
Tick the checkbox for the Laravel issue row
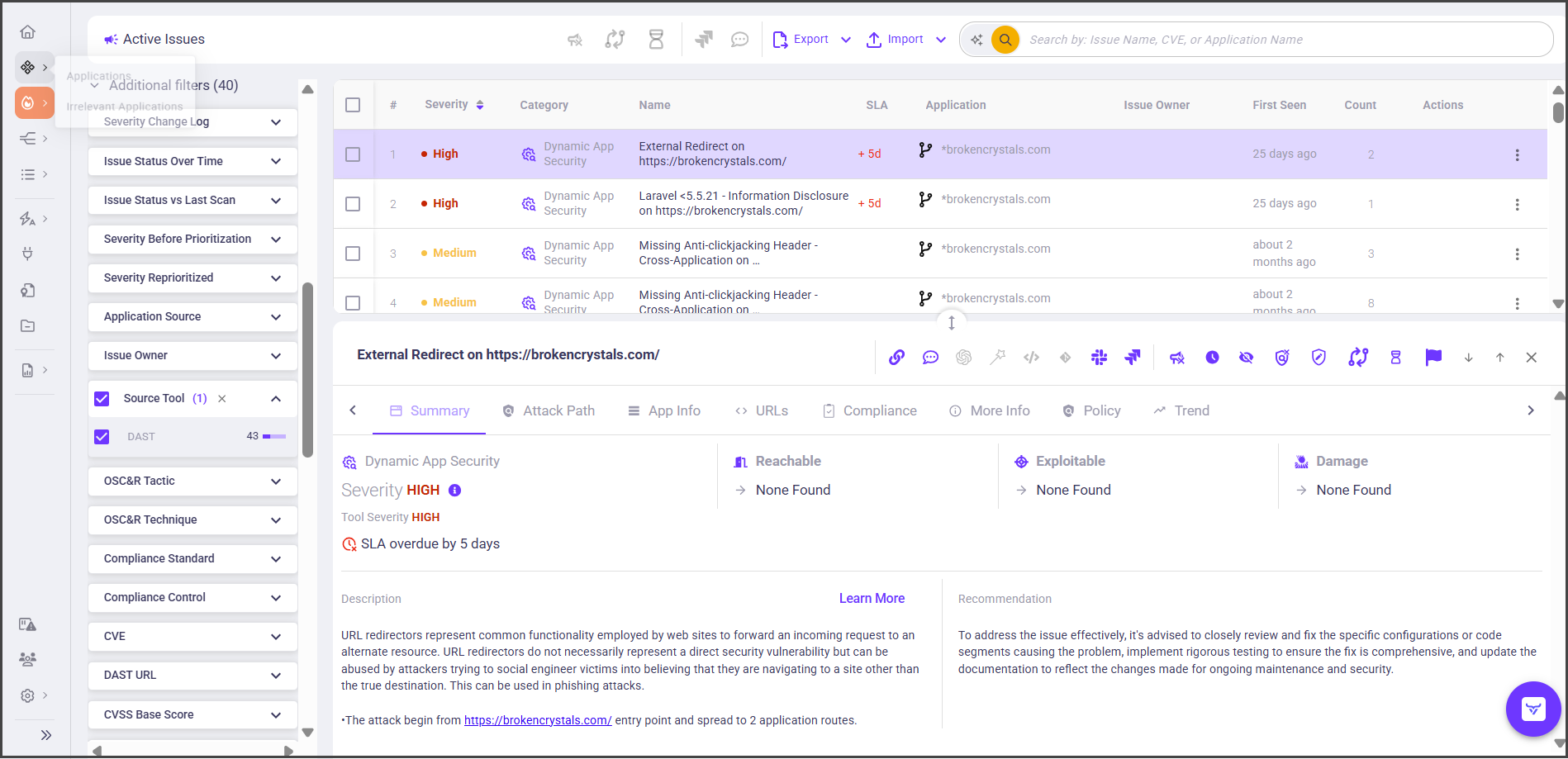[353, 204]
